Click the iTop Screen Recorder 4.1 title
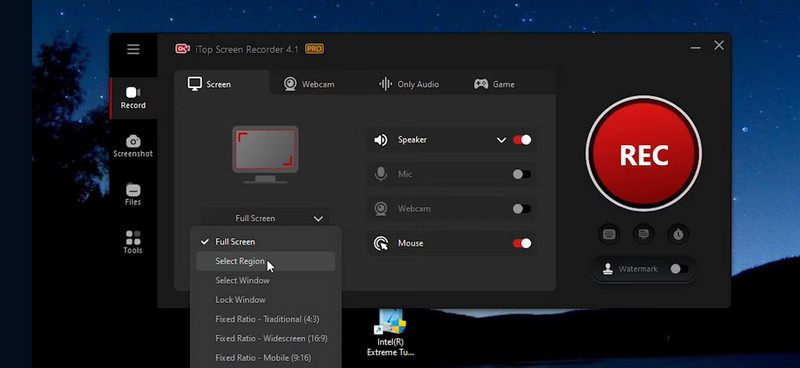This screenshot has height=368, width=800. pos(247,50)
